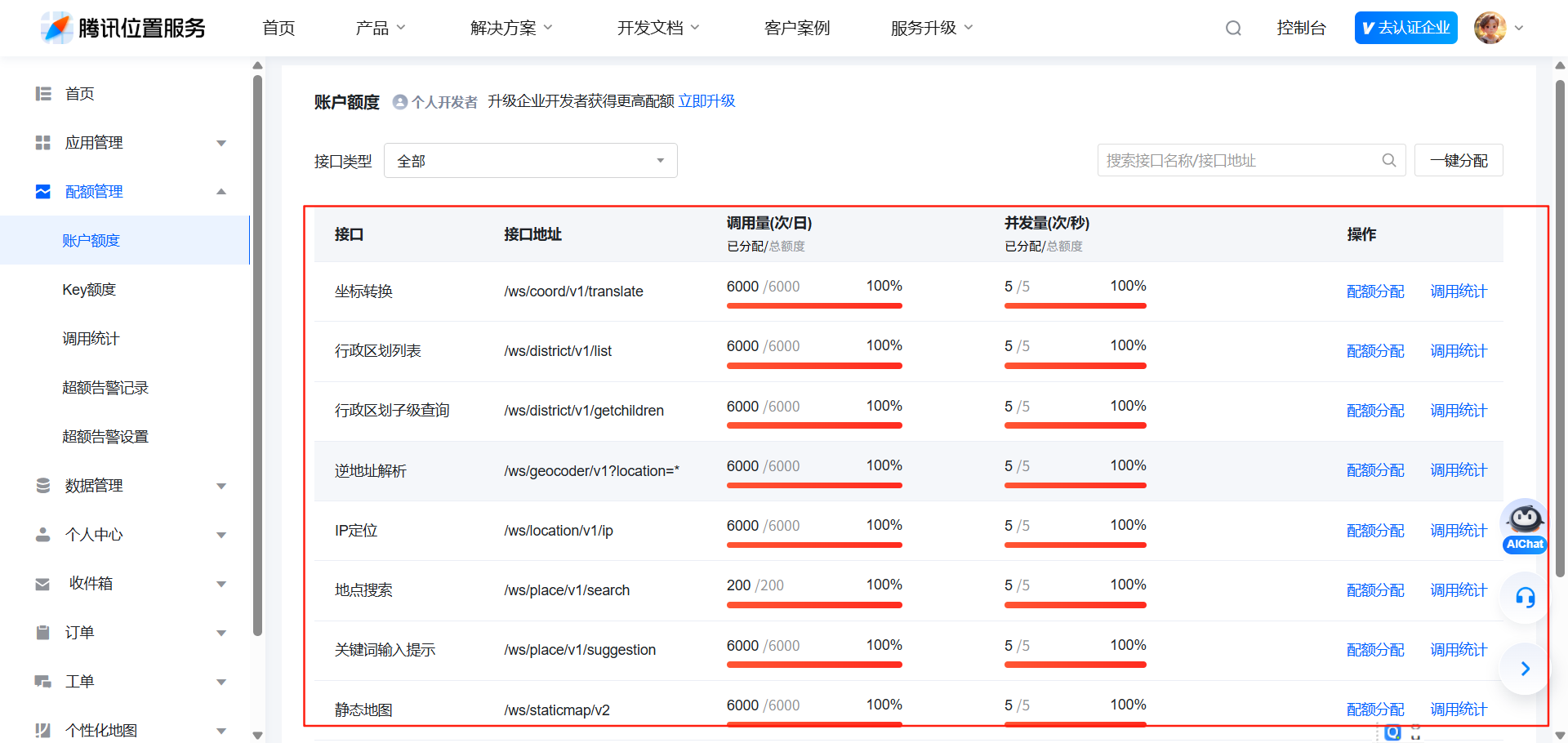Screen dimensions: 1568x743
Task: Click the 调用量 progress bar for IP定位
Action: (814, 545)
